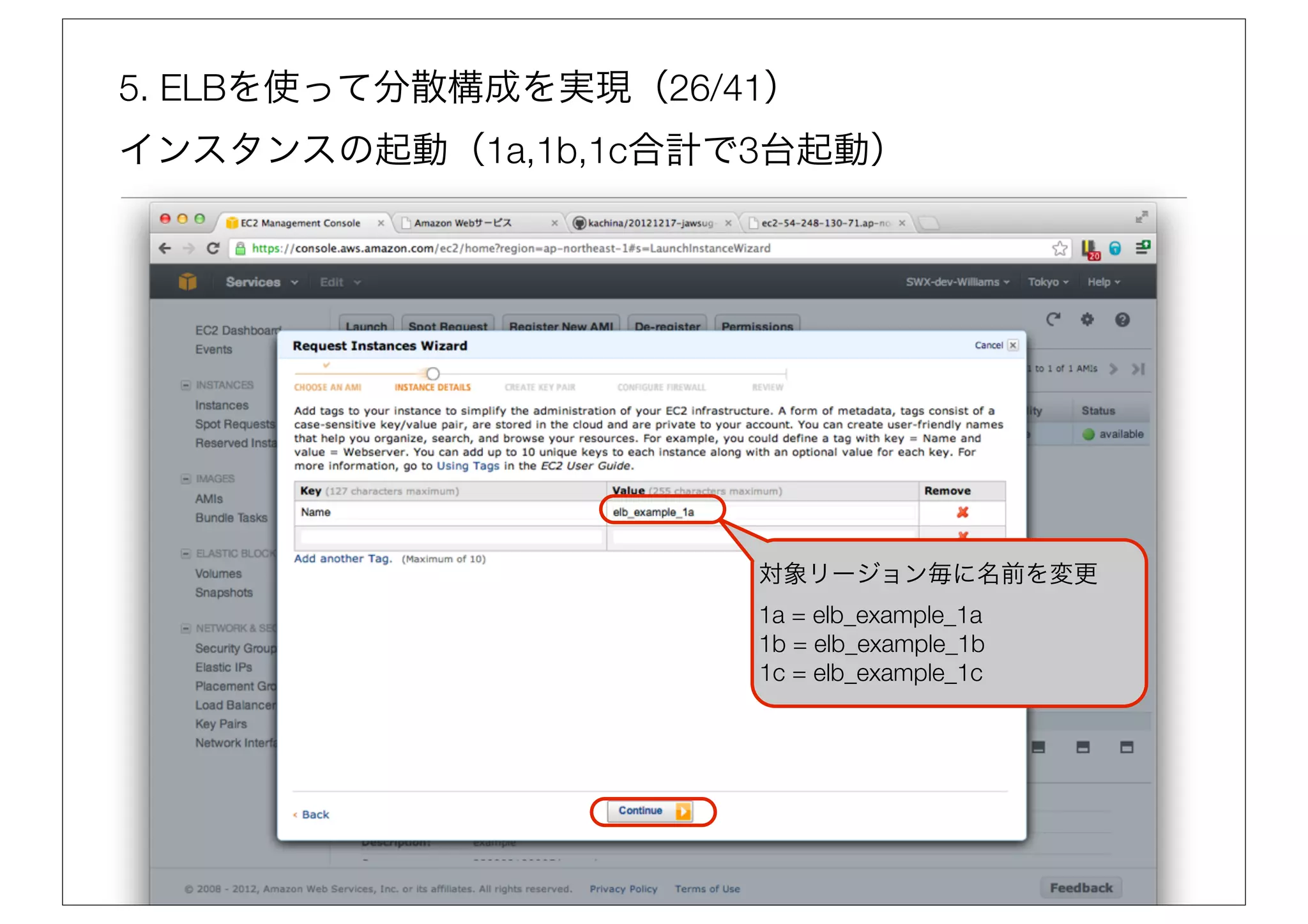The image size is (1308, 924).
Task: Click the browser reload icon
Action: (x=213, y=248)
